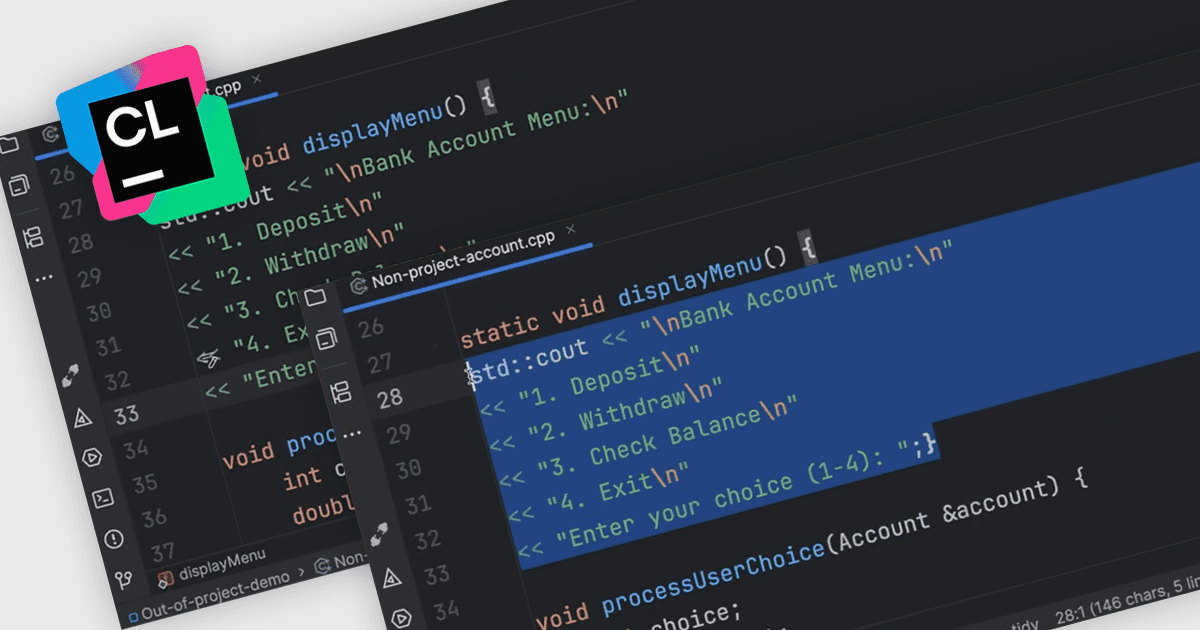Open CMake tool window in front window

391,578
